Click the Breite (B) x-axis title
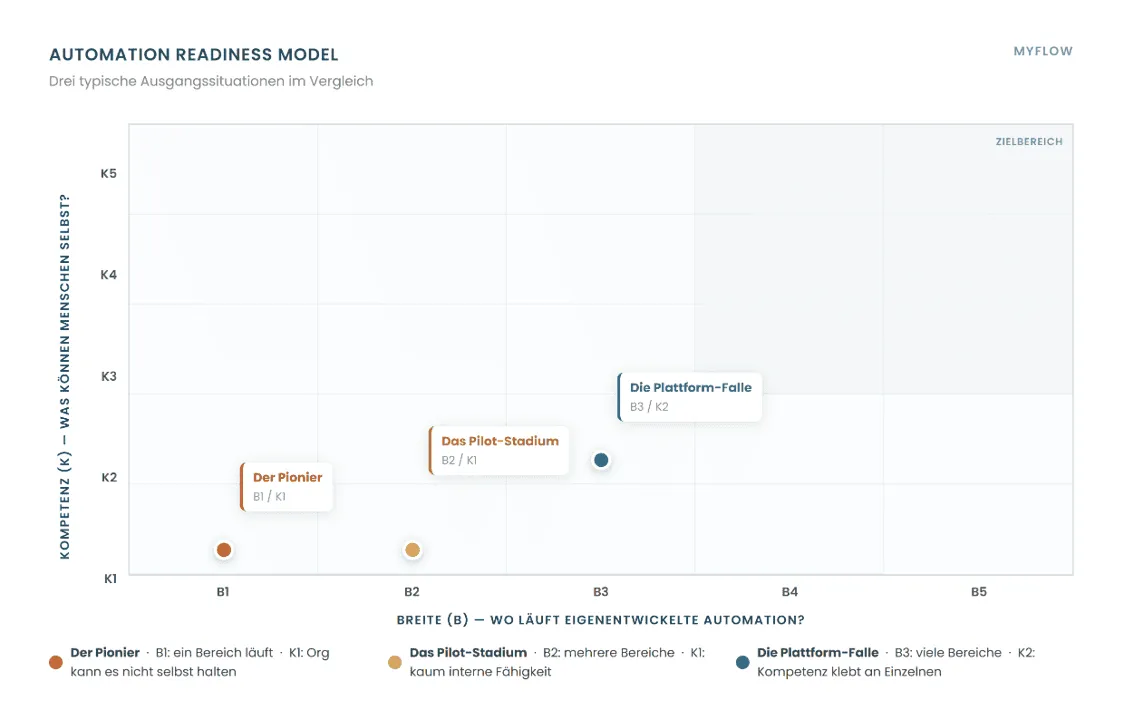The height and width of the screenshot is (720, 1124). pyautogui.click(x=601, y=620)
